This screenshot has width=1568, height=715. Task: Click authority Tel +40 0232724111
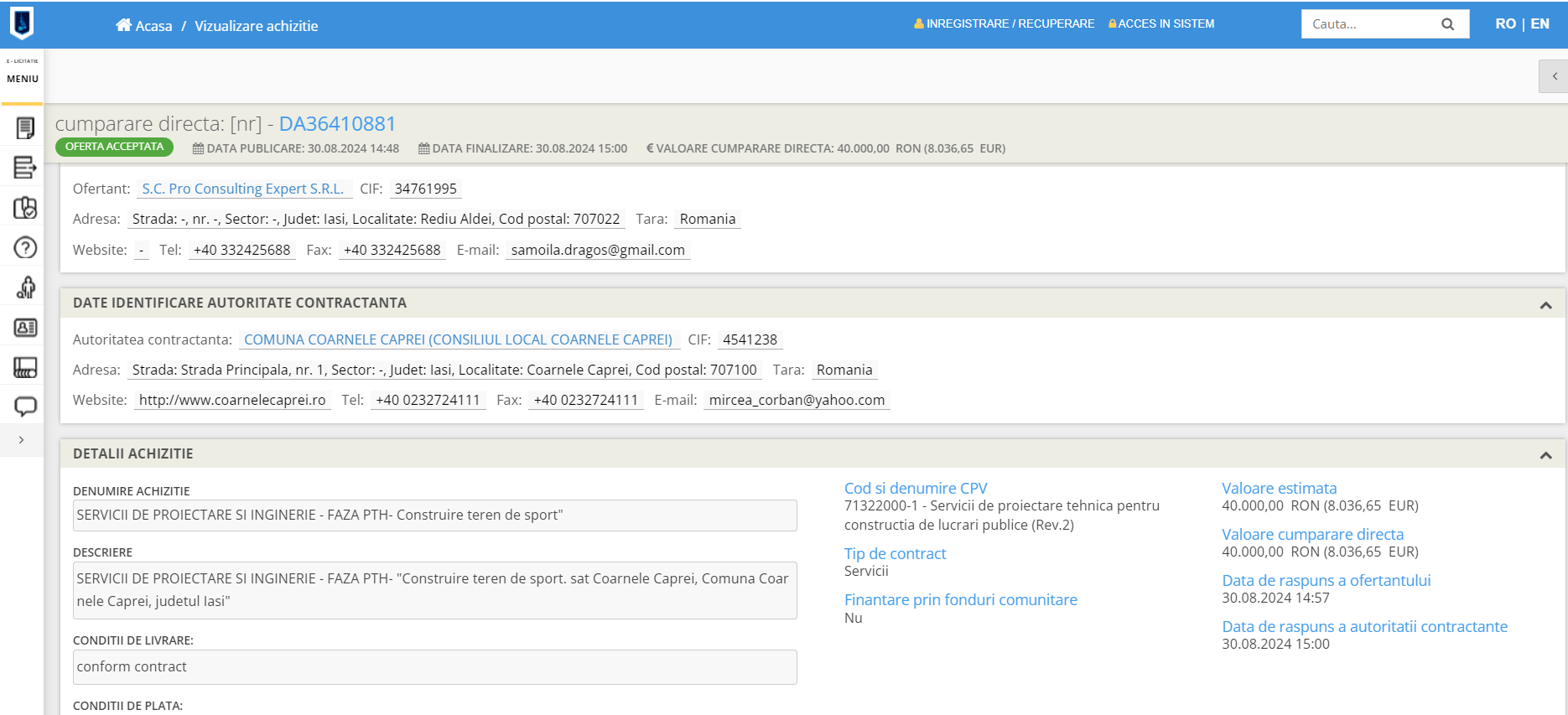pos(428,400)
